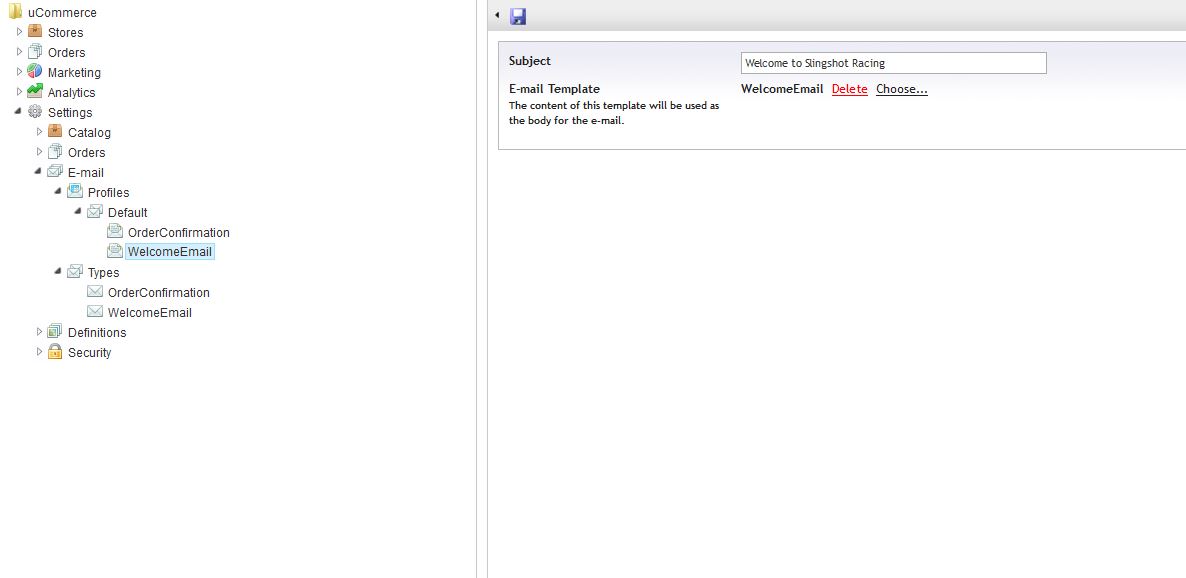Select the uCommerce root label
Screen dimensions: 1186x578
click(62, 13)
